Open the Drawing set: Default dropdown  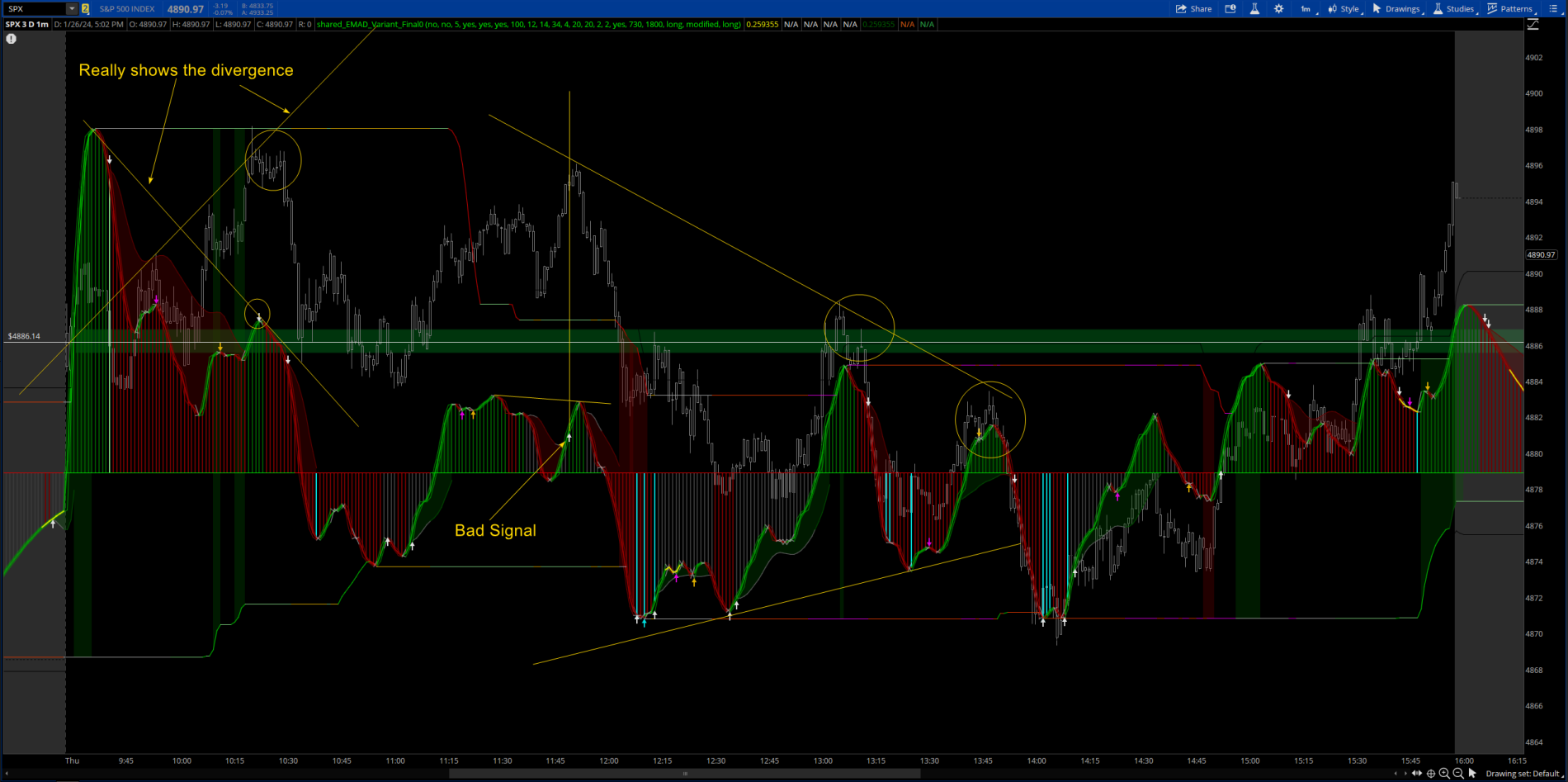1522,774
